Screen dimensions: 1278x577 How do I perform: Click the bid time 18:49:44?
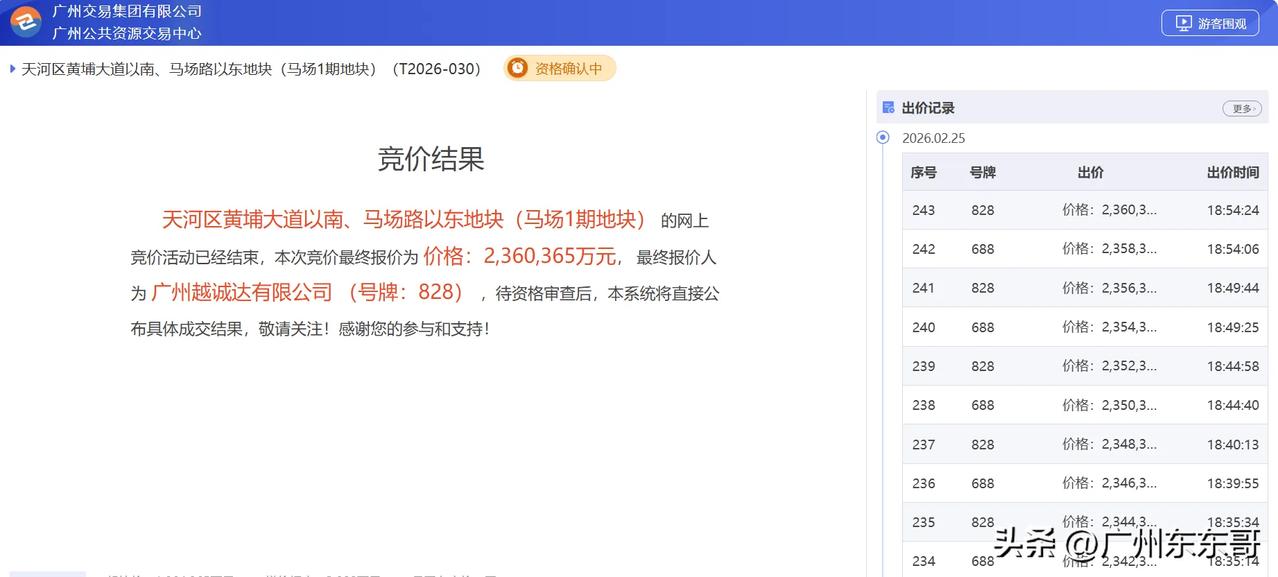click(1232, 288)
